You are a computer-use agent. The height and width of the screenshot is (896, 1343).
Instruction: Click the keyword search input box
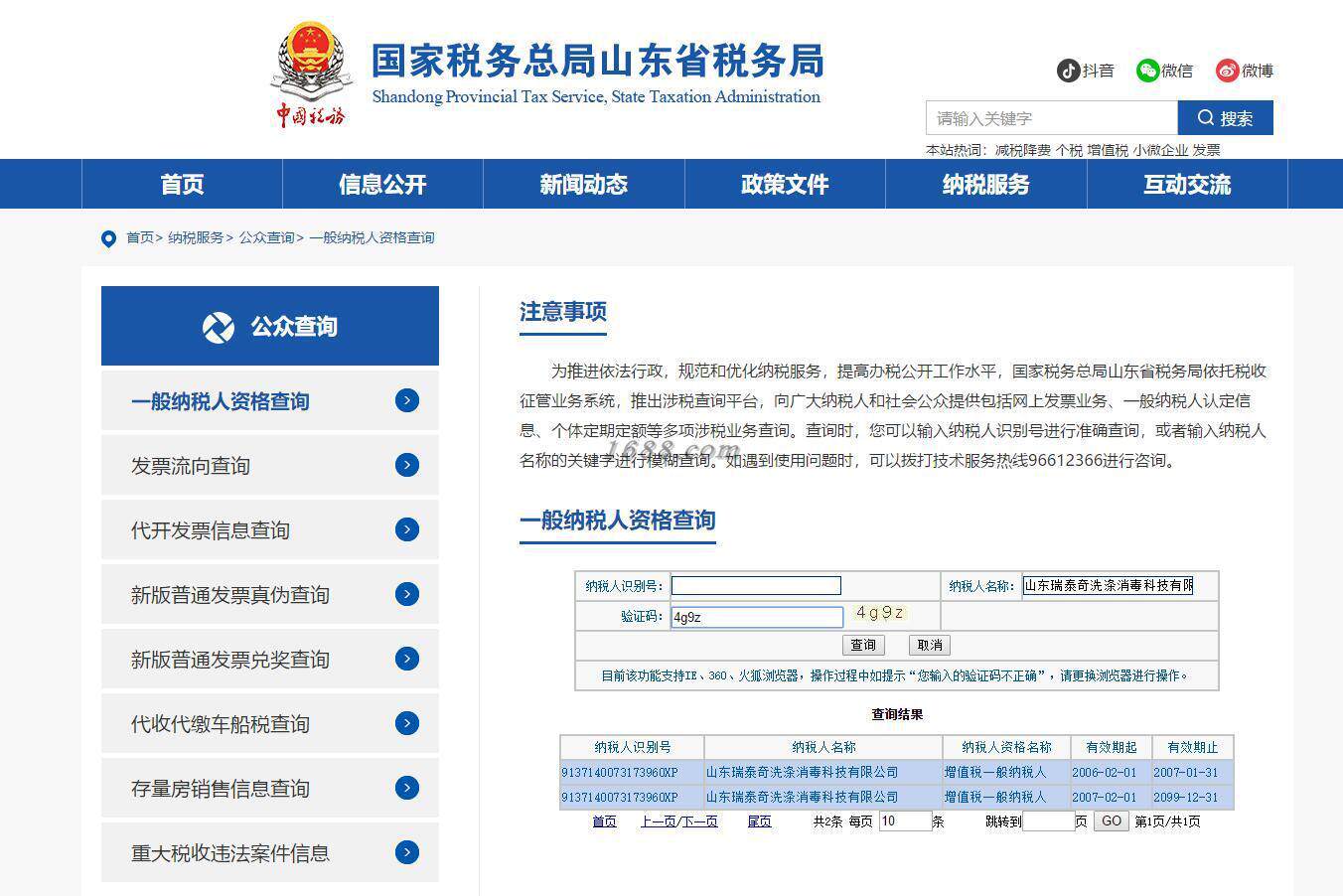(x=1051, y=118)
